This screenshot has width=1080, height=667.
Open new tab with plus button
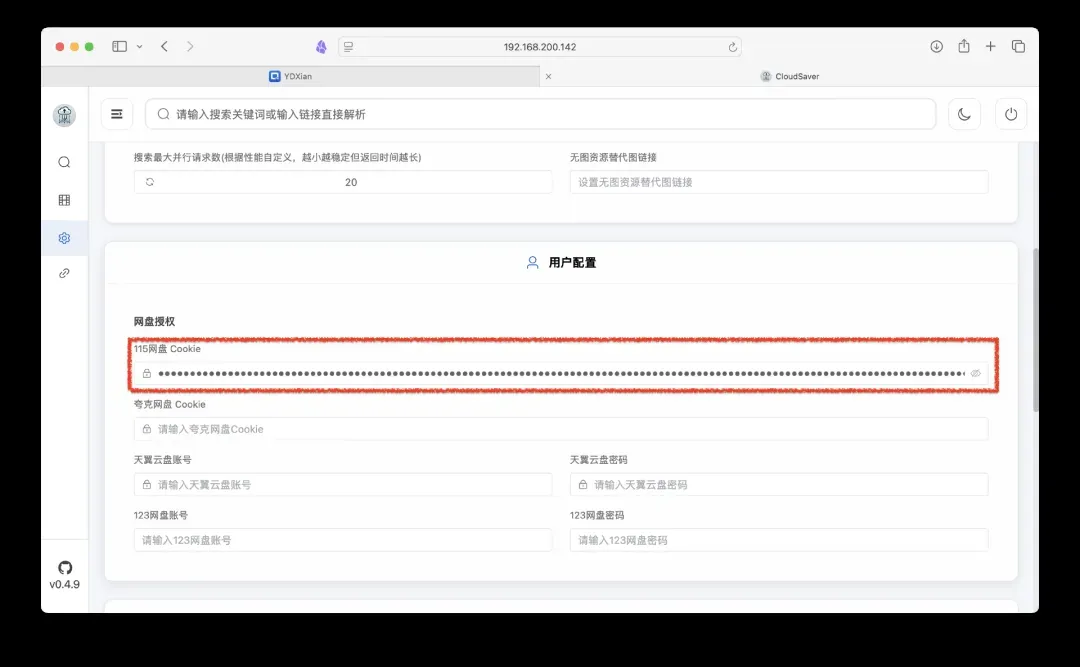pyautogui.click(x=990, y=46)
